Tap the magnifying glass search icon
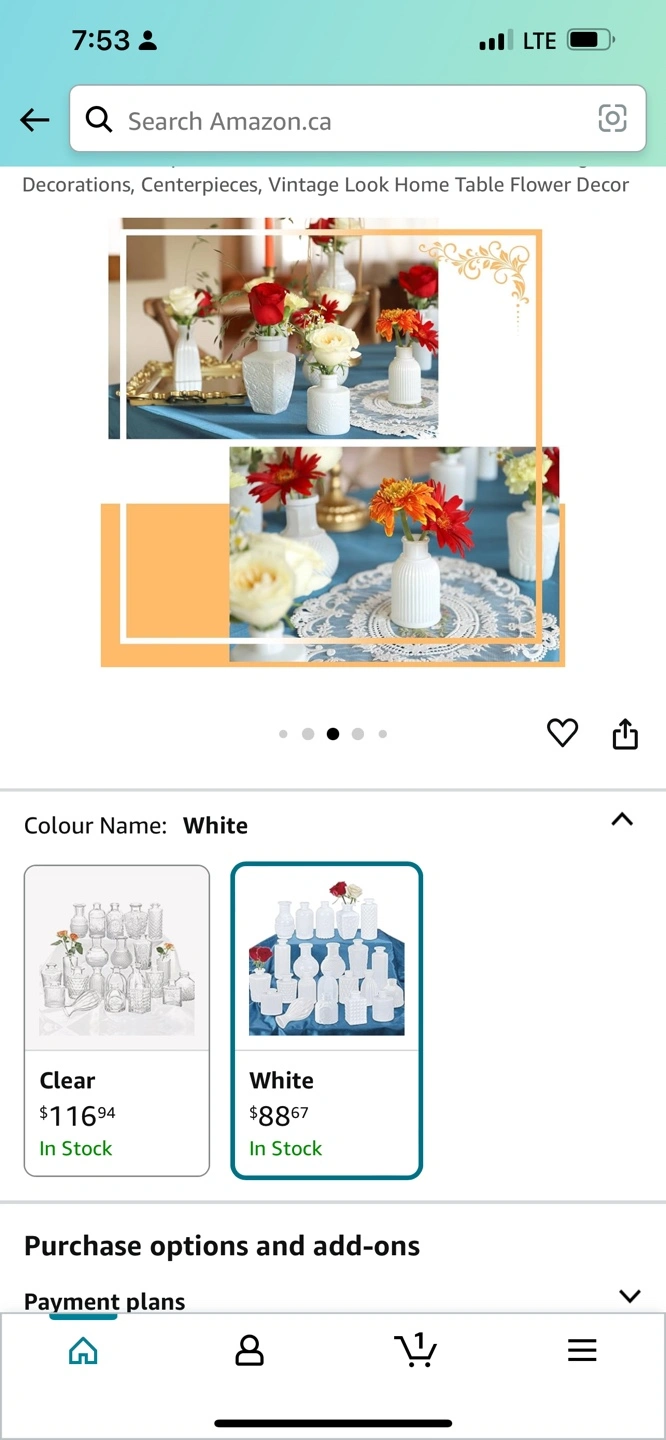This screenshot has width=666, height=1440. point(98,120)
